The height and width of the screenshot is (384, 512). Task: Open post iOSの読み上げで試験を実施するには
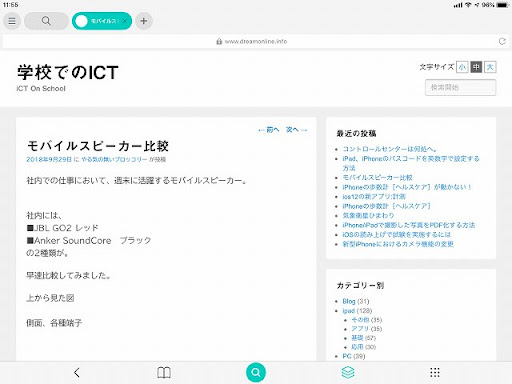396,235
